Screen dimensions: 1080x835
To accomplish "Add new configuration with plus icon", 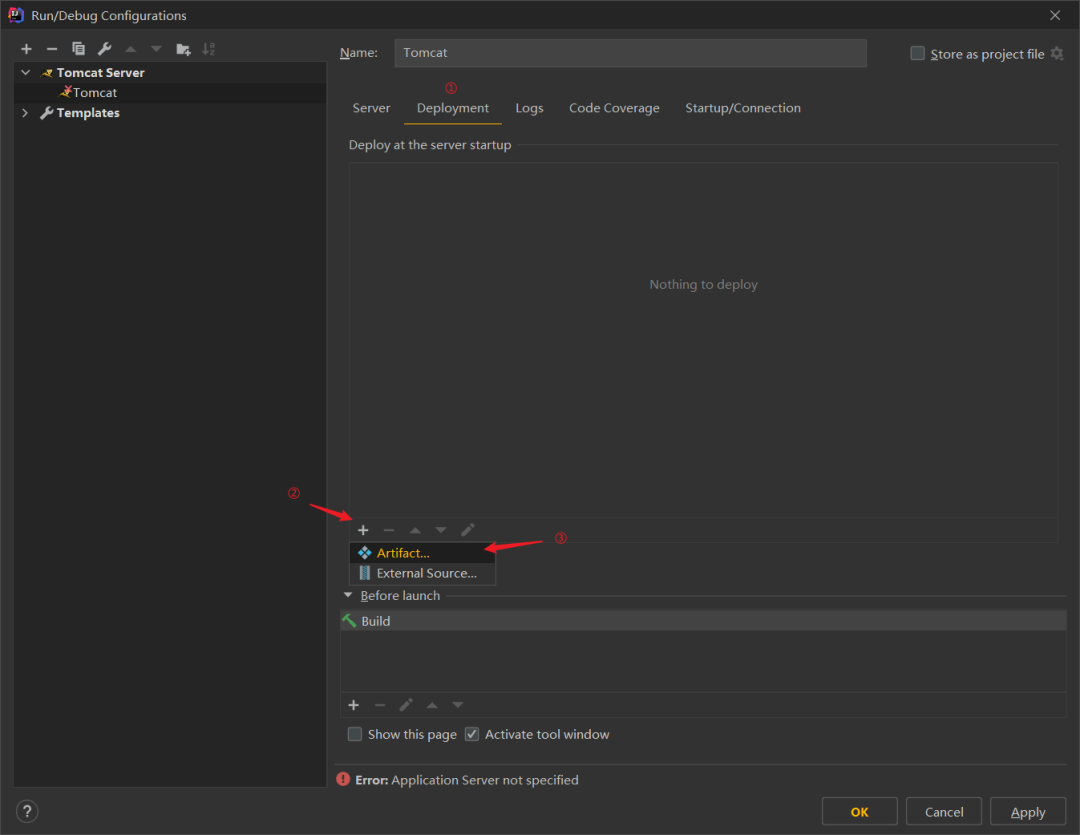I will click(x=26, y=49).
